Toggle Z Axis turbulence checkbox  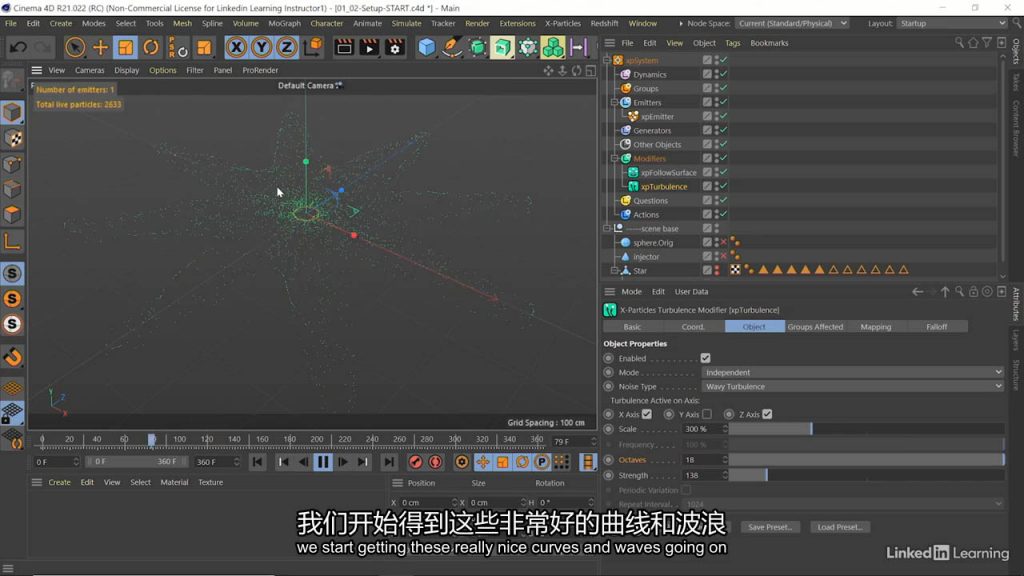click(x=767, y=414)
